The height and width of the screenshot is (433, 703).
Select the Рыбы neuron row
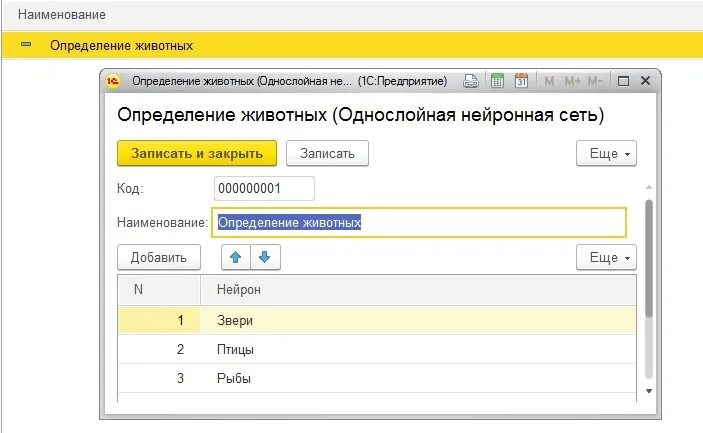377,378
